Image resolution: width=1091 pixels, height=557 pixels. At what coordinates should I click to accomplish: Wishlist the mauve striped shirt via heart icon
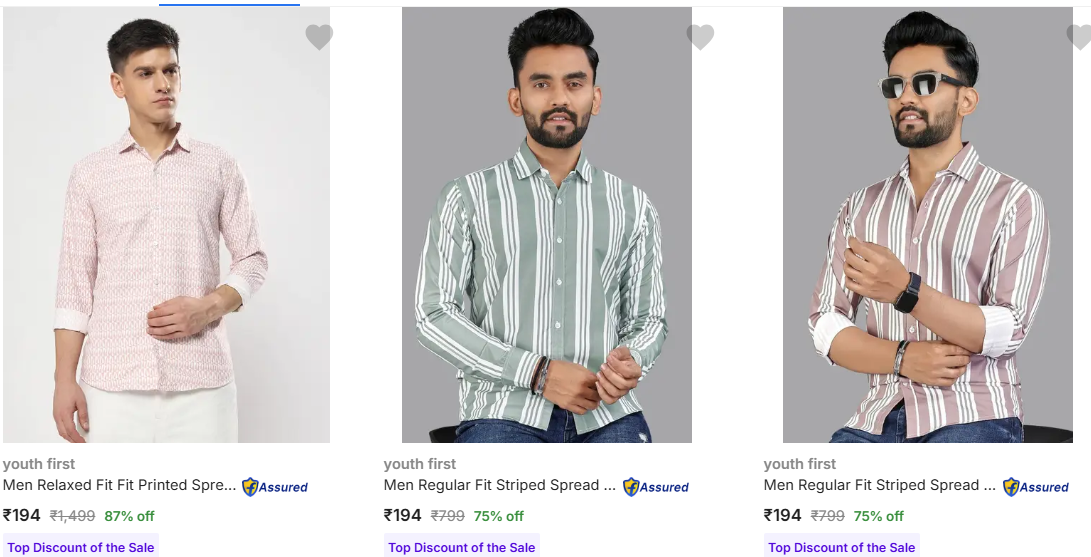tap(1079, 37)
